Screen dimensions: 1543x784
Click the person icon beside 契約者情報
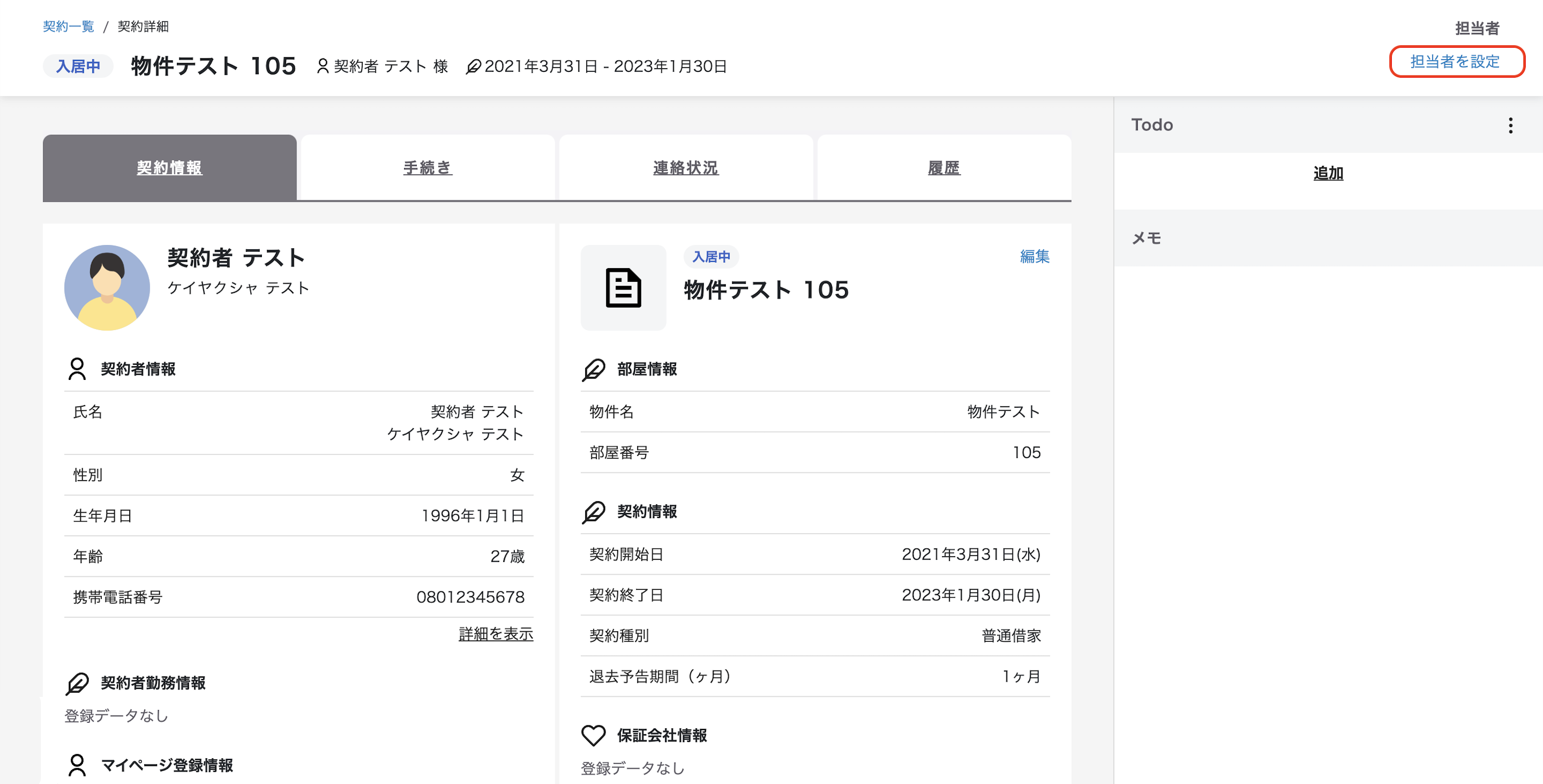coord(77,369)
